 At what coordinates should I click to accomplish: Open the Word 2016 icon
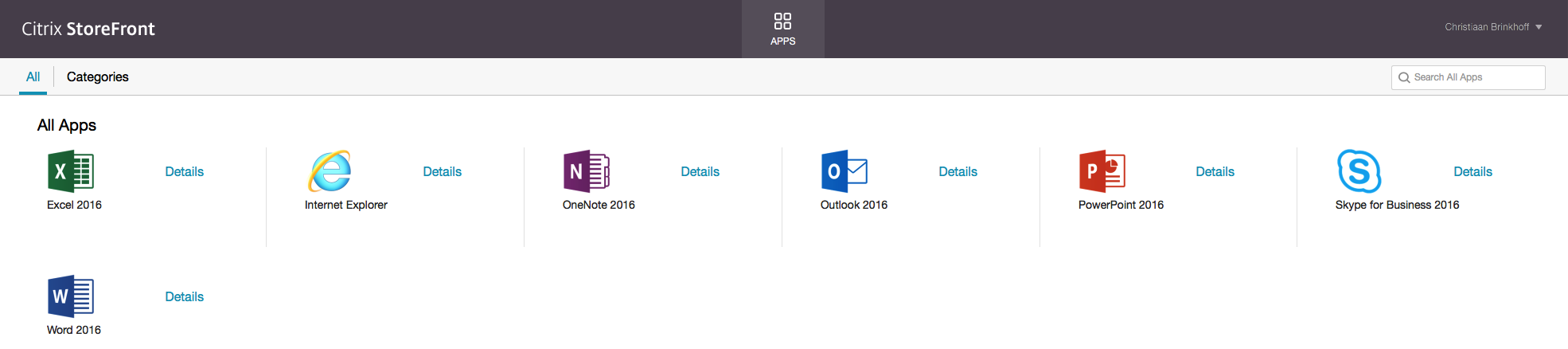tap(71, 296)
